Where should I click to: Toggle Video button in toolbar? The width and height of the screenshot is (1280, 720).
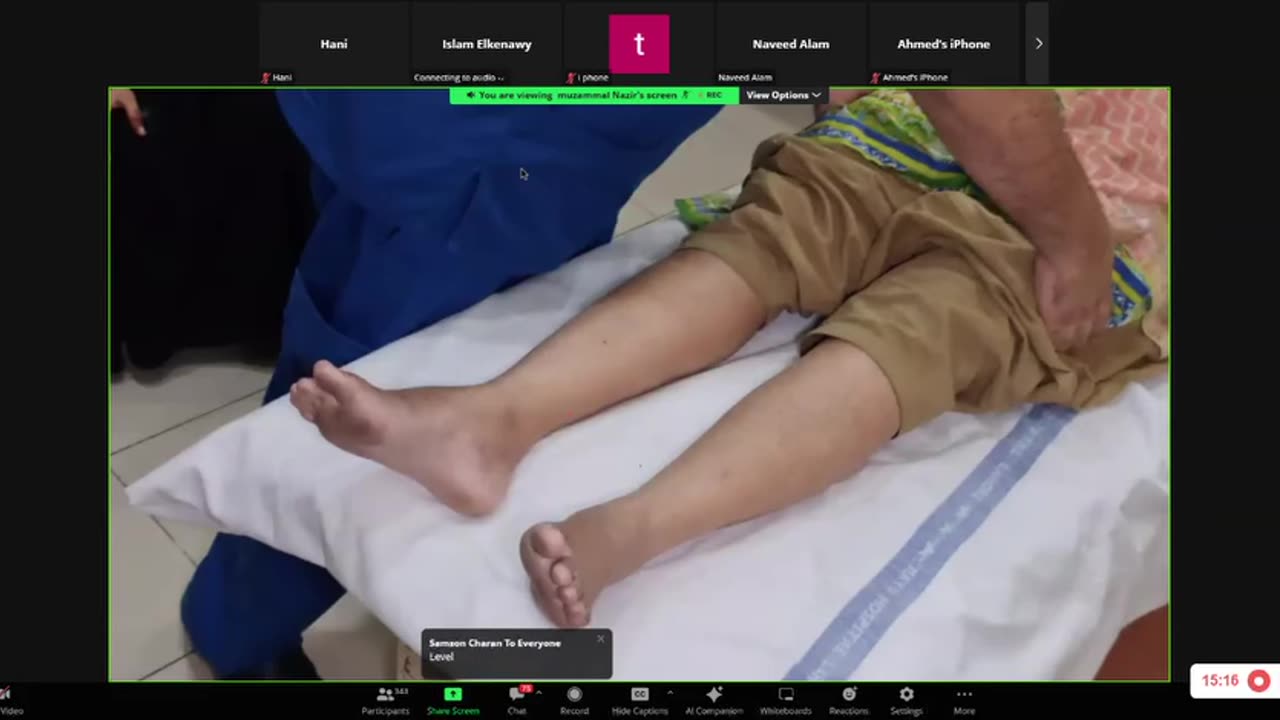click(x=10, y=700)
